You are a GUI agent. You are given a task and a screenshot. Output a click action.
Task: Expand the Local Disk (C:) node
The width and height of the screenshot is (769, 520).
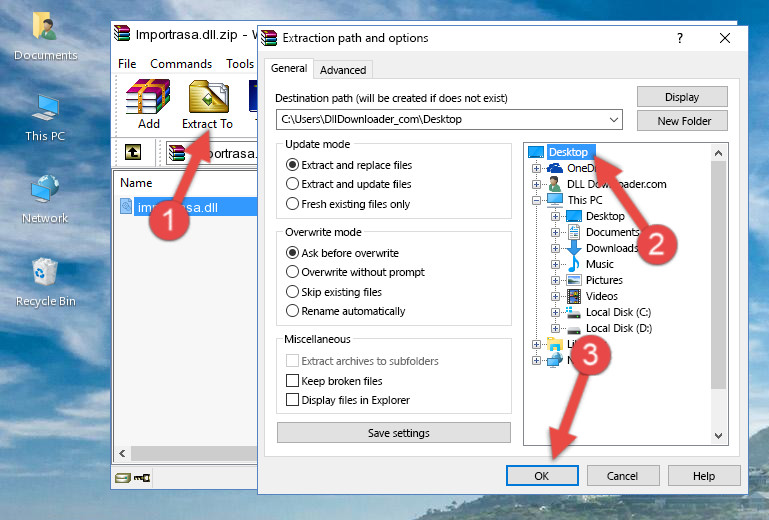[x=555, y=312]
